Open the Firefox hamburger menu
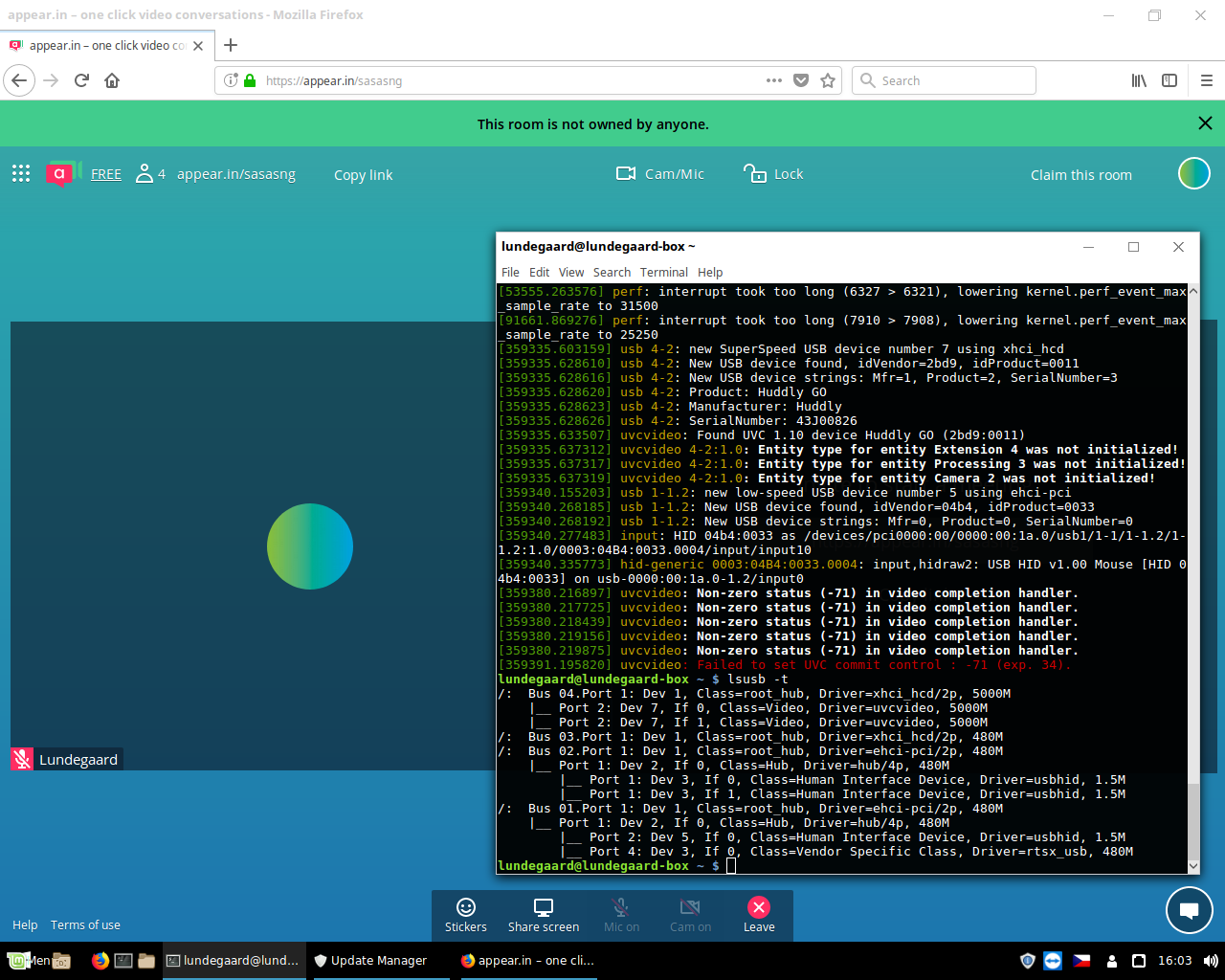The image size is (1225, 980). point(1206,80)
